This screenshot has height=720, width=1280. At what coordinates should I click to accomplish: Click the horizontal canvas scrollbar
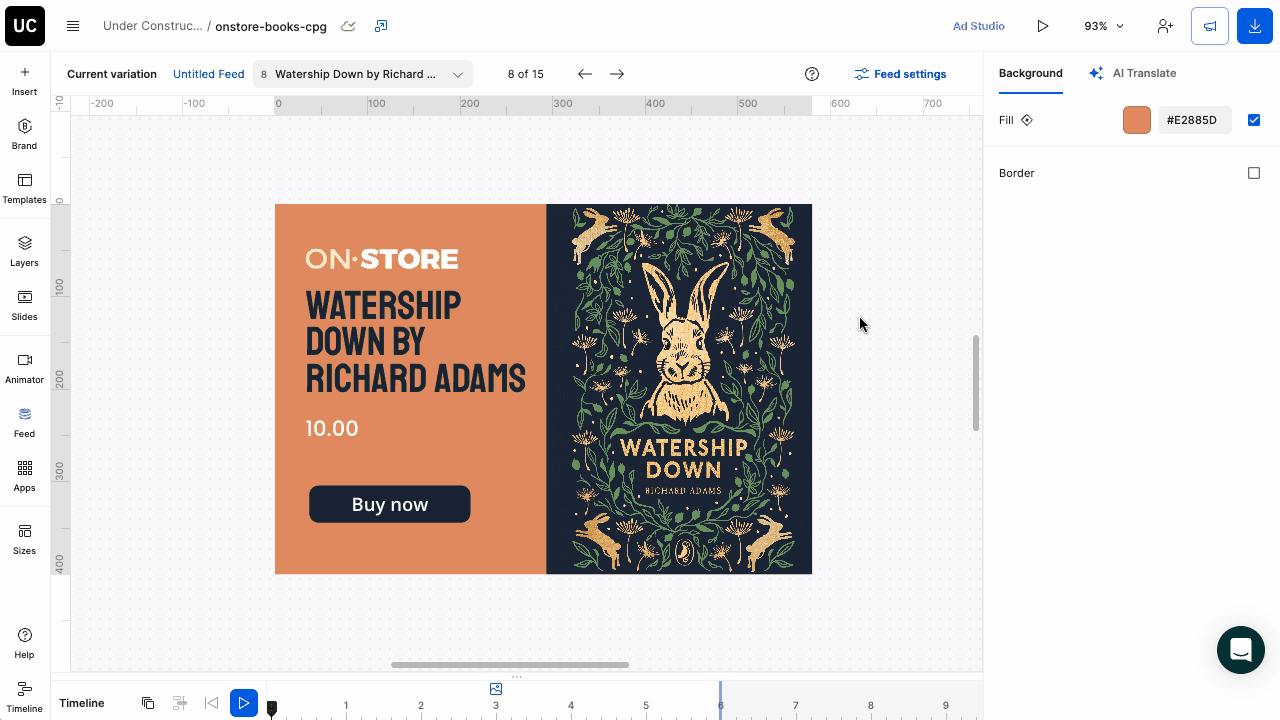click(x=510, y=664)
